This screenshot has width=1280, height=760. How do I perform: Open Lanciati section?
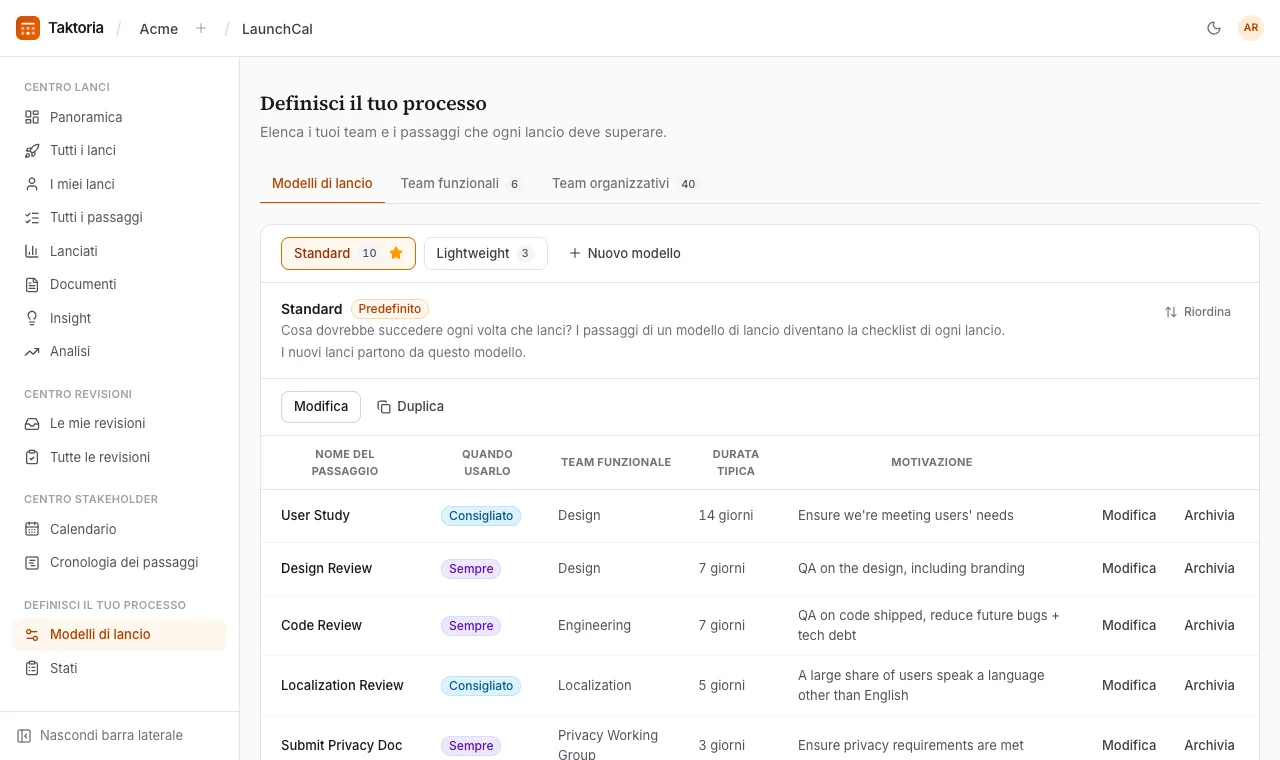[x=119, y=251]
